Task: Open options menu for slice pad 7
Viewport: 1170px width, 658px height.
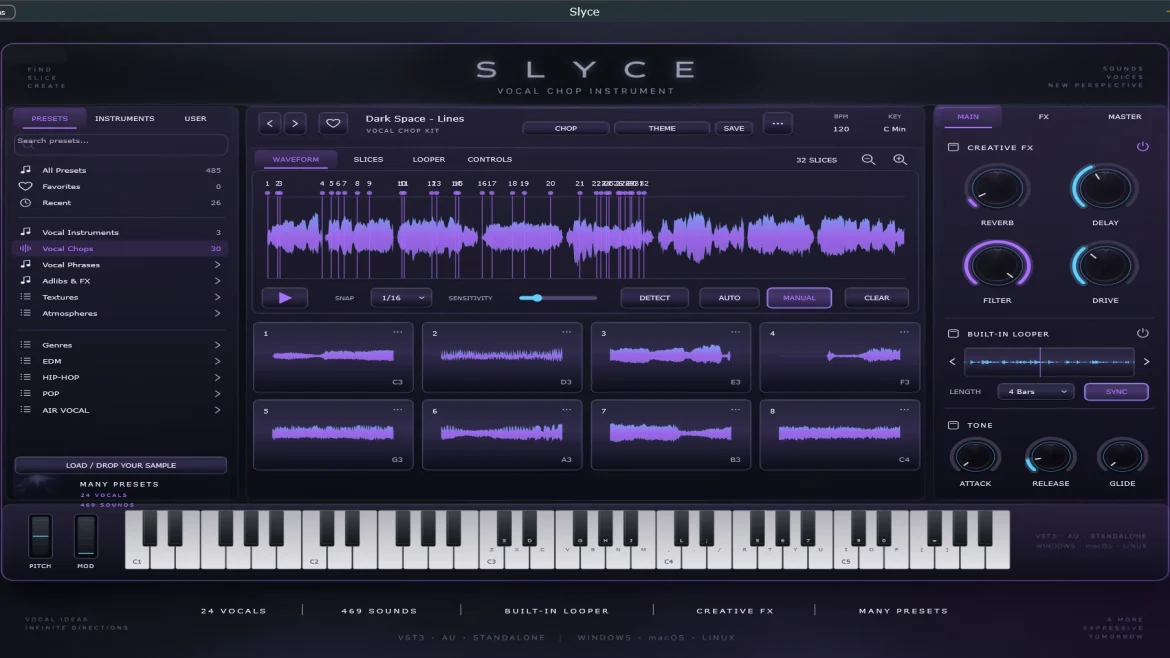Action: click(736, 410)
